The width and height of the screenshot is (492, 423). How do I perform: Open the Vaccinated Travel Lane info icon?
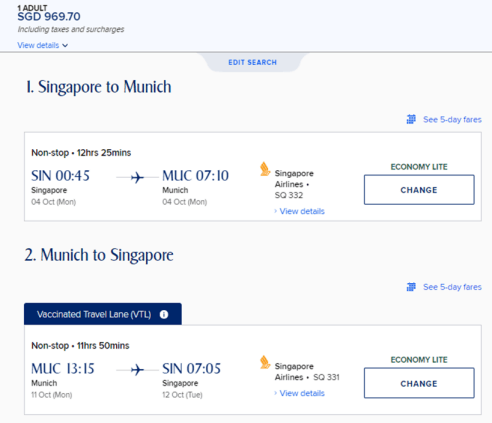(164, 314)
